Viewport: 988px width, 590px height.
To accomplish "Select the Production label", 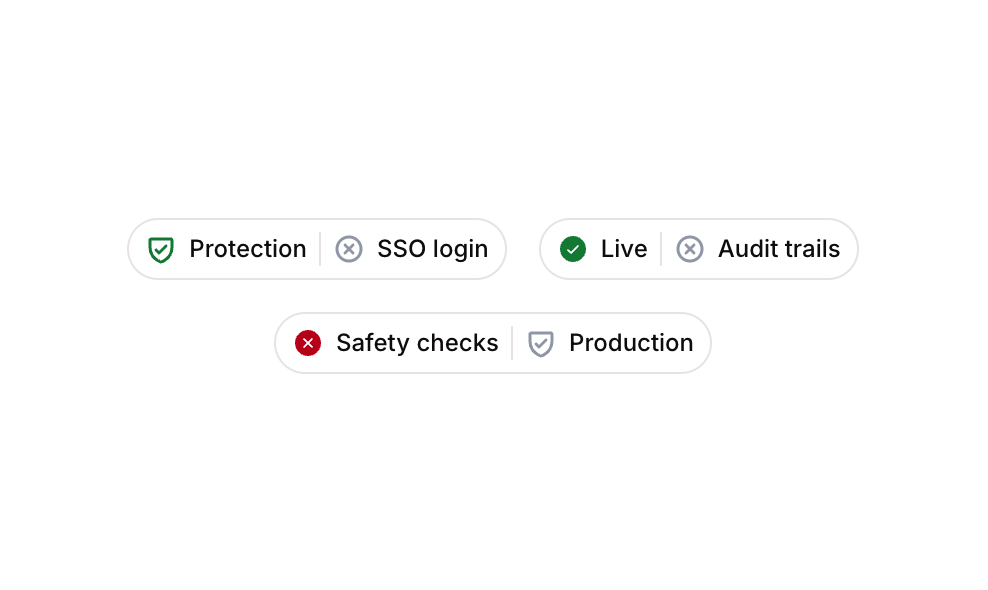I will pyautogui.click(x=631, y=343).
